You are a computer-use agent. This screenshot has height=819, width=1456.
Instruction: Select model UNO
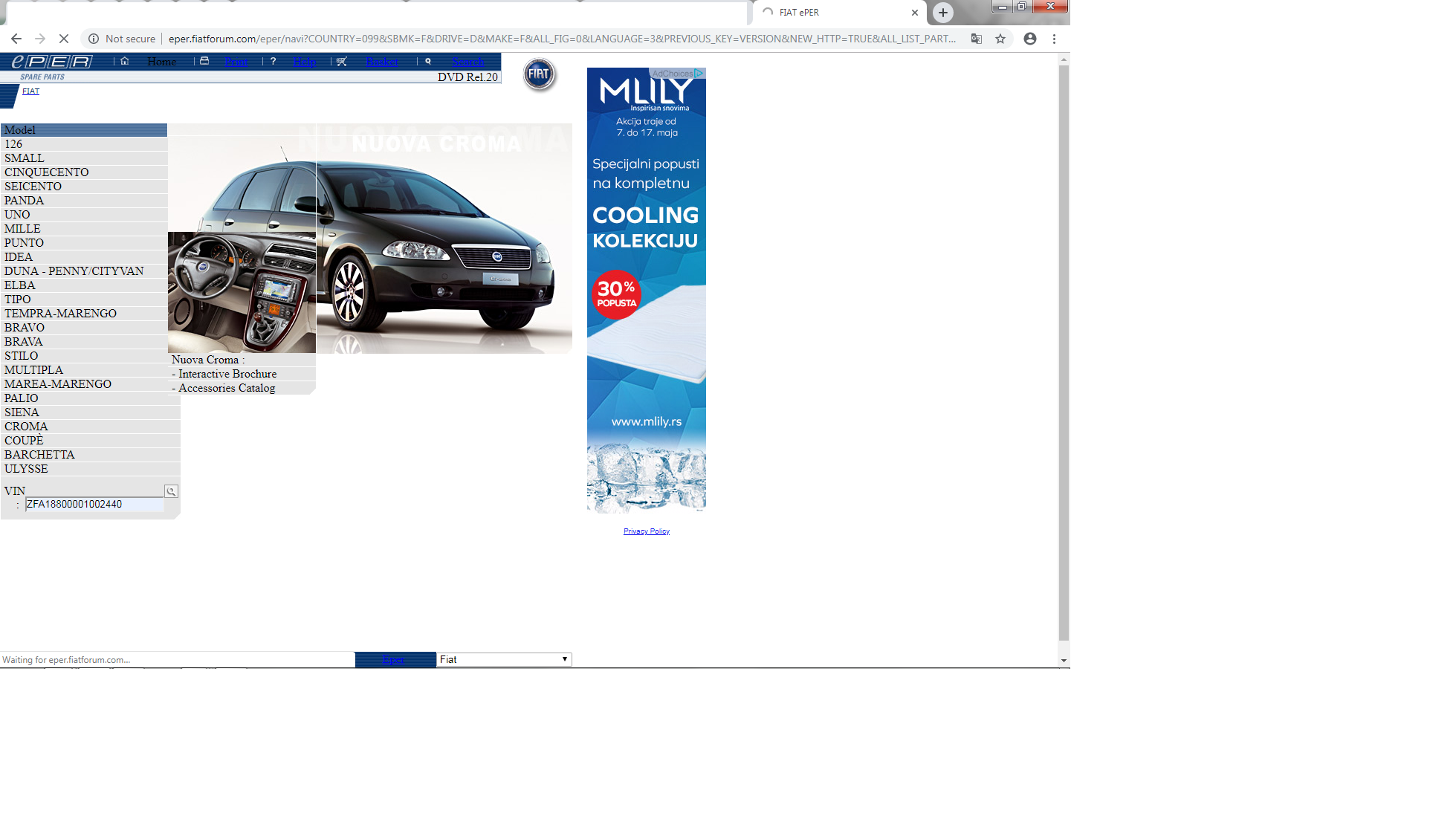coord(84,215)
